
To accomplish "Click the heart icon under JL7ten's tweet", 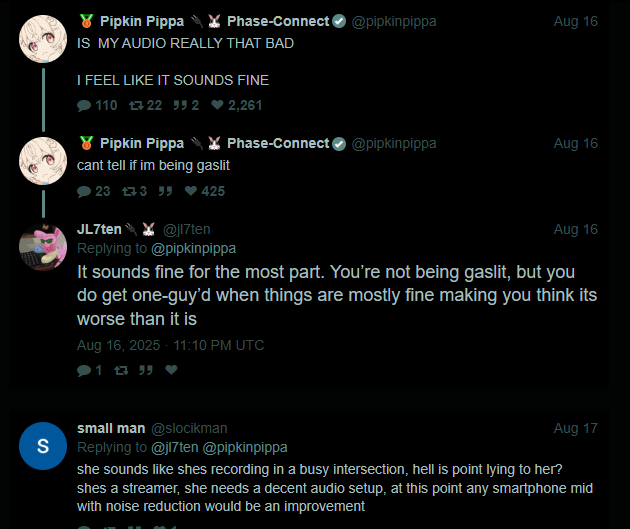I will (x=171, y=370).
